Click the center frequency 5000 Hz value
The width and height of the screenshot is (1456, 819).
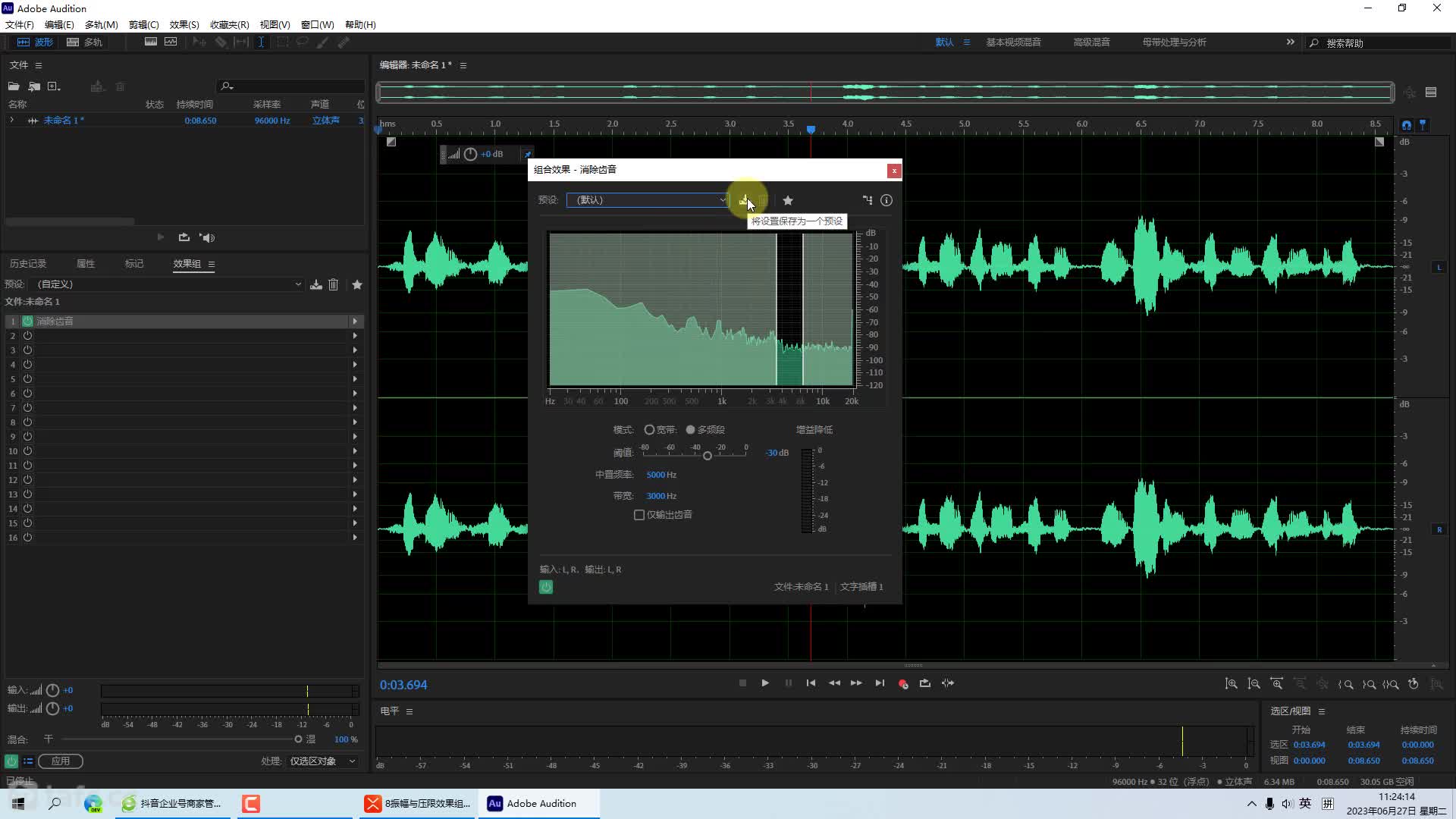point(661,475)
